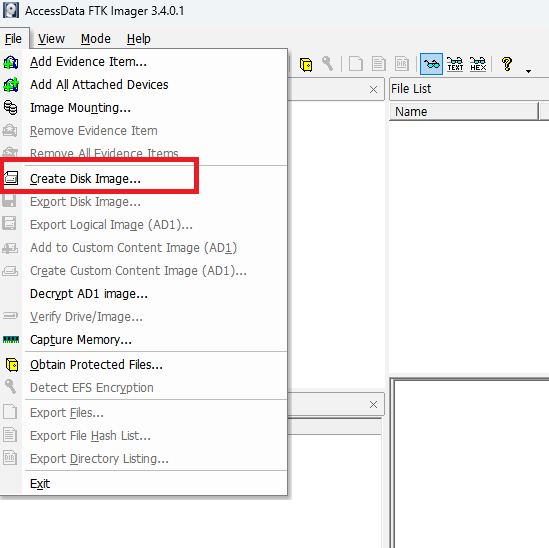549x548 pixels.
Task: Click the File List panel title
Action: pyautogui.click(x=411, y=89)
